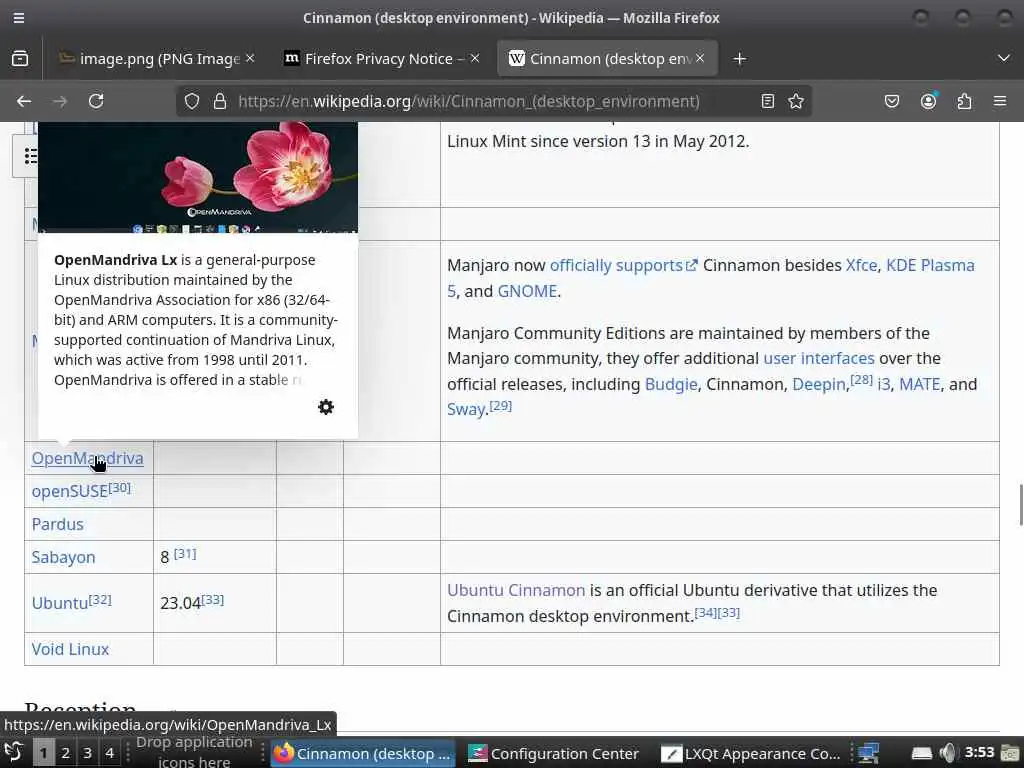This screenshot has width=1024, height=768.
Task: Open the KDE Plasma 5 link
Action: click(x=929, y=265)
